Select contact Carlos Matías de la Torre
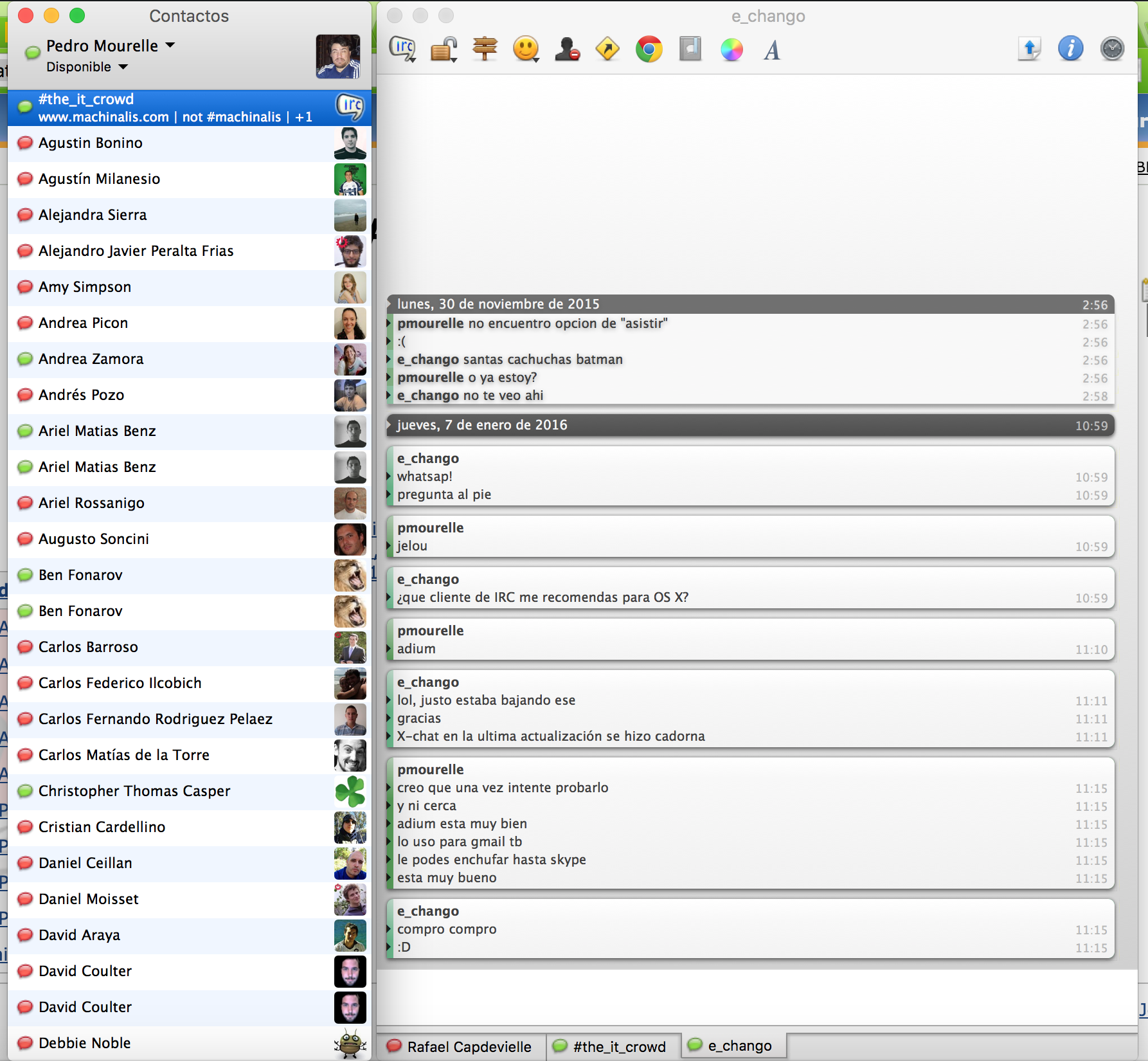The width and height of the screenshot is (1148, 1061). [x=190, y=755]
